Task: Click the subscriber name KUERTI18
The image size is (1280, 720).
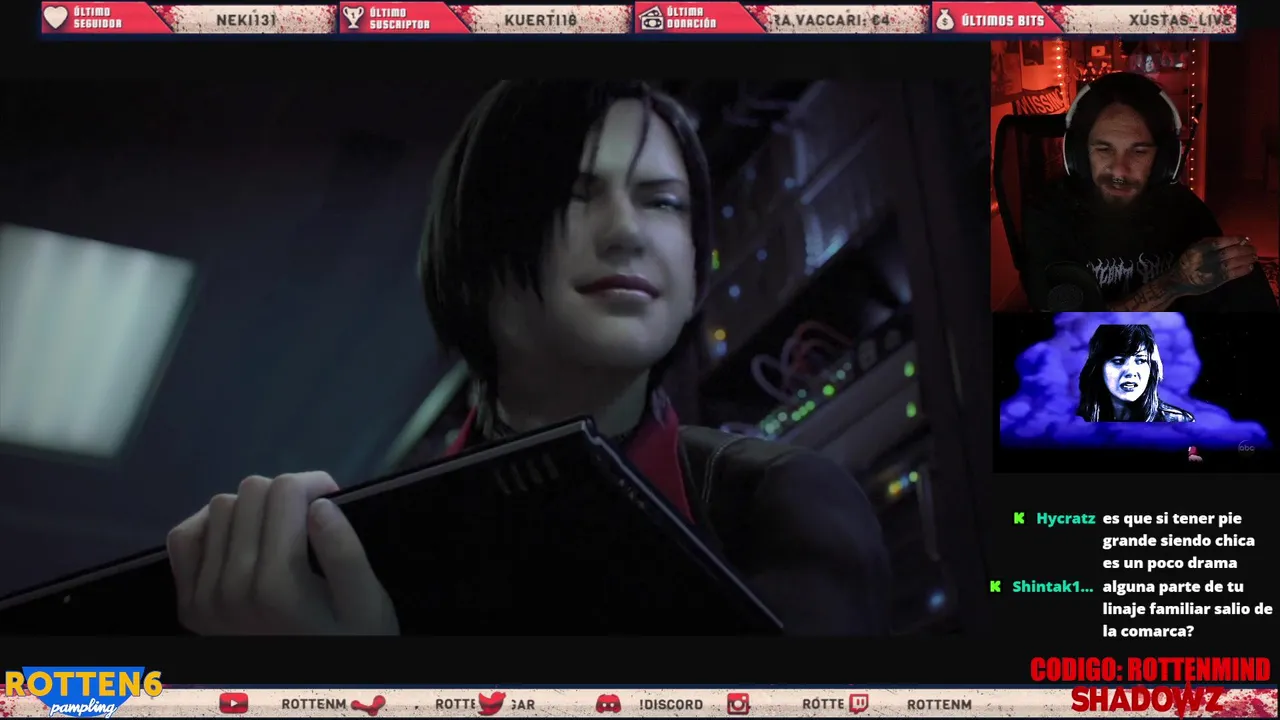Action: (x=541, y=19)
